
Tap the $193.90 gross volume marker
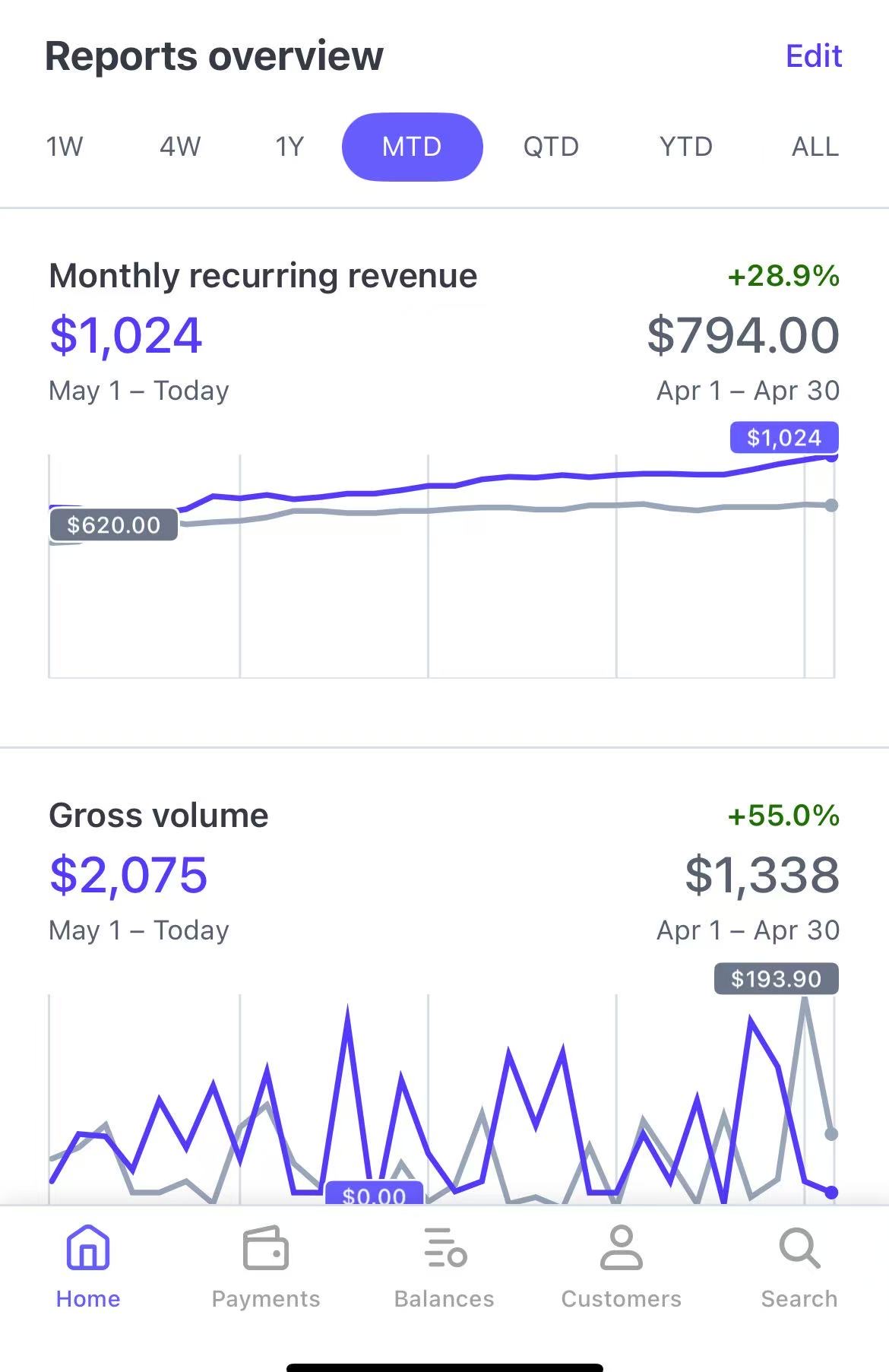[776, 979]
